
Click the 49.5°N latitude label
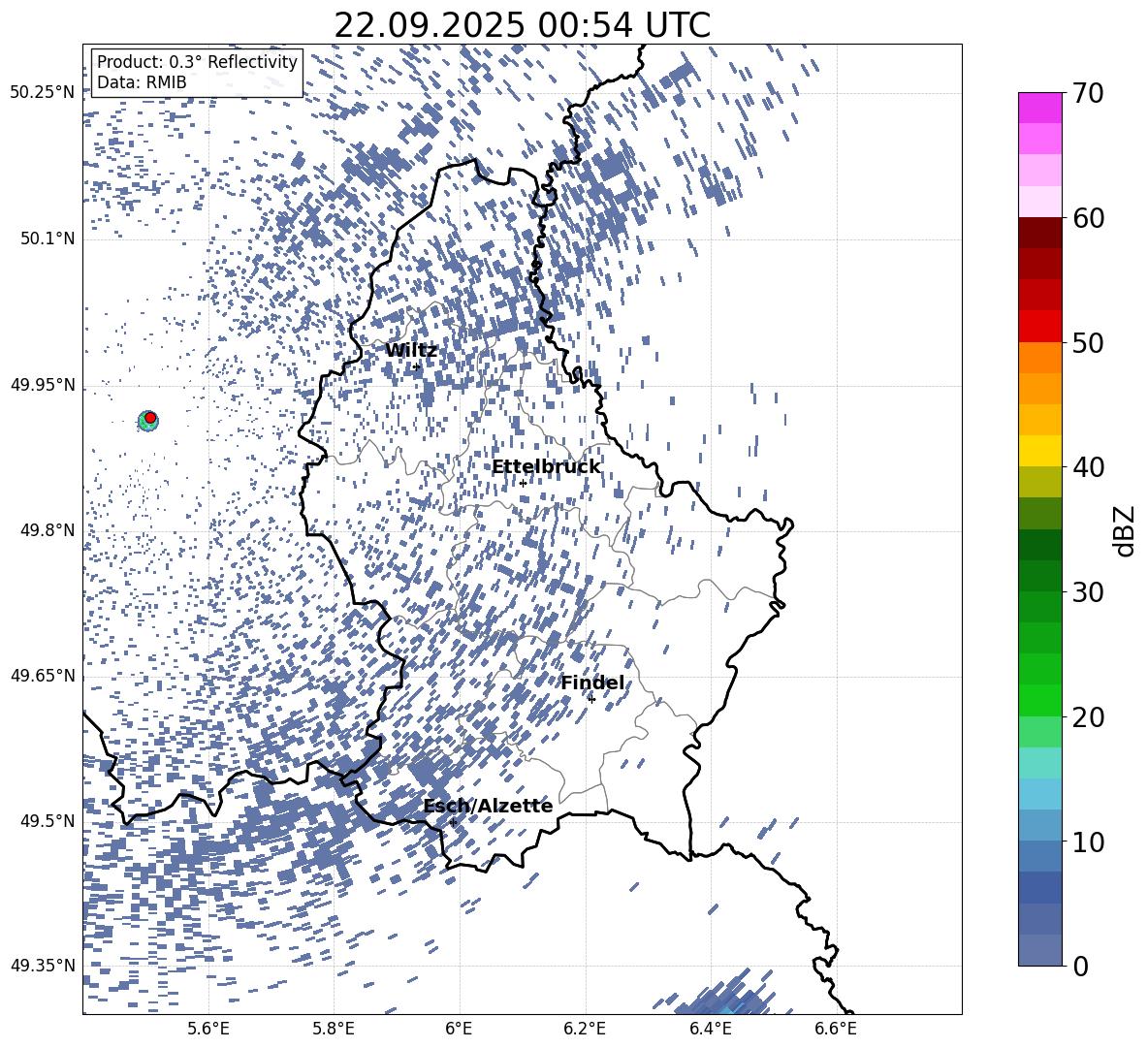48,821
